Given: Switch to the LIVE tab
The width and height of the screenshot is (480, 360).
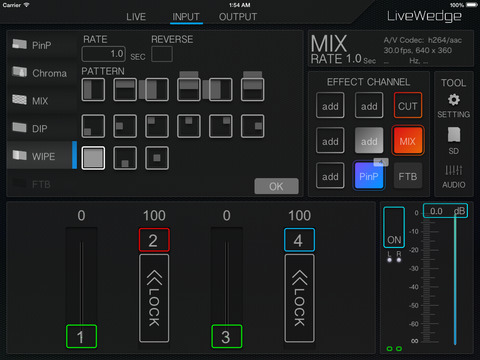Looking at the screenshot, I should tap(136, 17).
